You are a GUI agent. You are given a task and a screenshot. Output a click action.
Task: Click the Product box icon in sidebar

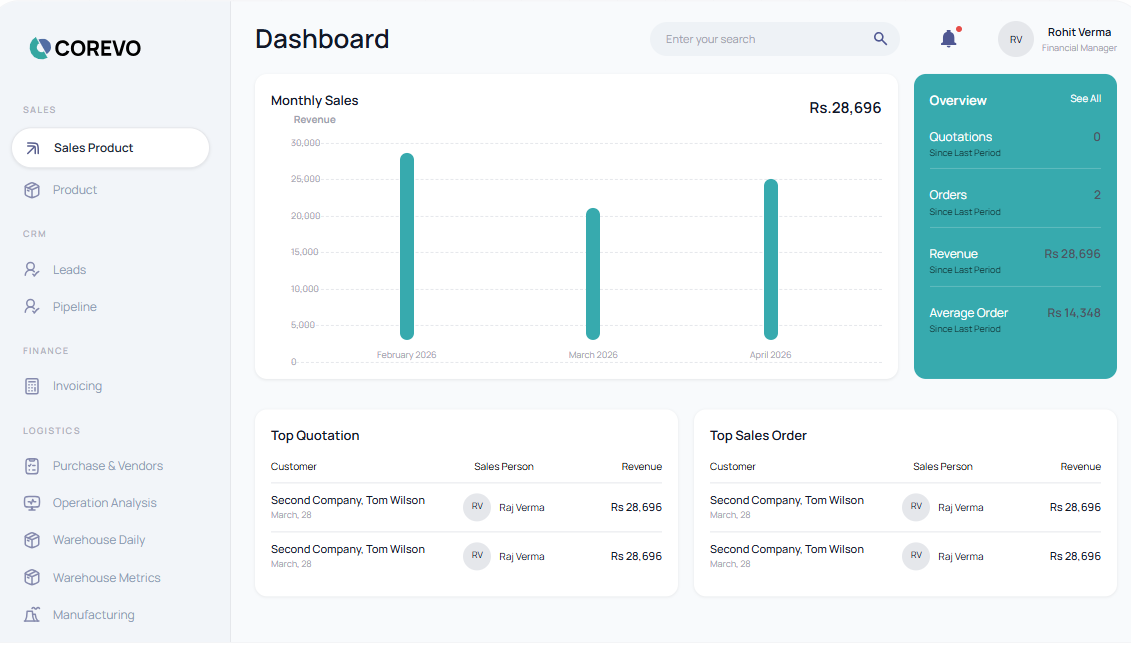[32, 190]
